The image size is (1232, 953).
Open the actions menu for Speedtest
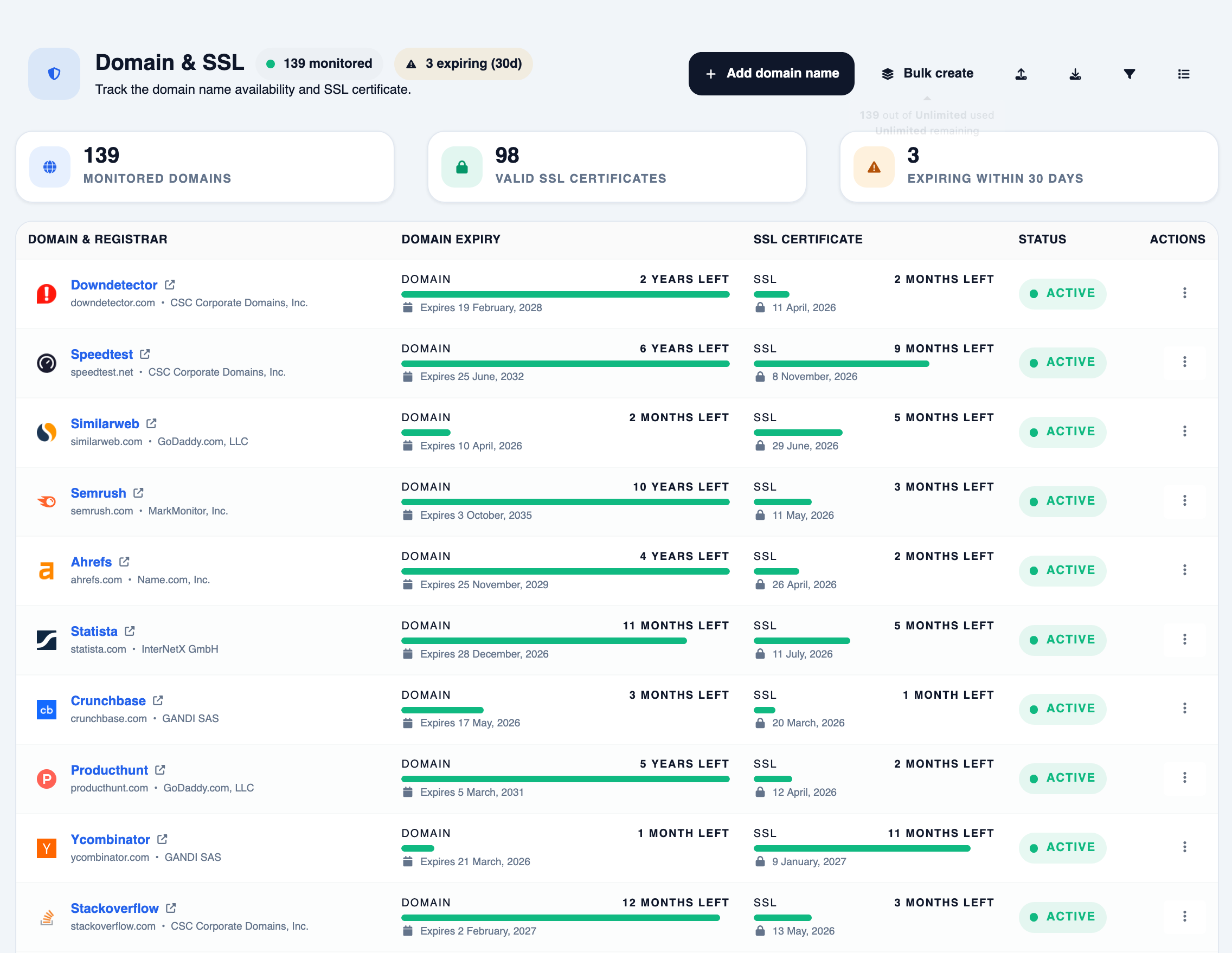point(1184,362)
